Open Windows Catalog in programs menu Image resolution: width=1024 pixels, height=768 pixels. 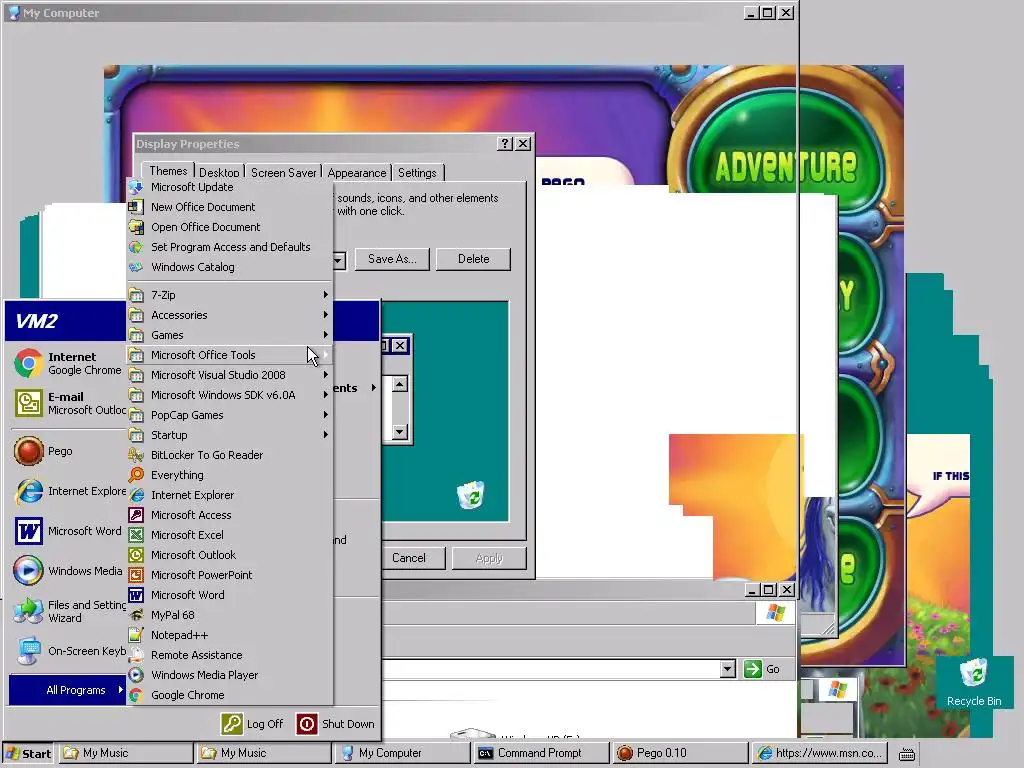pos(230,267)
